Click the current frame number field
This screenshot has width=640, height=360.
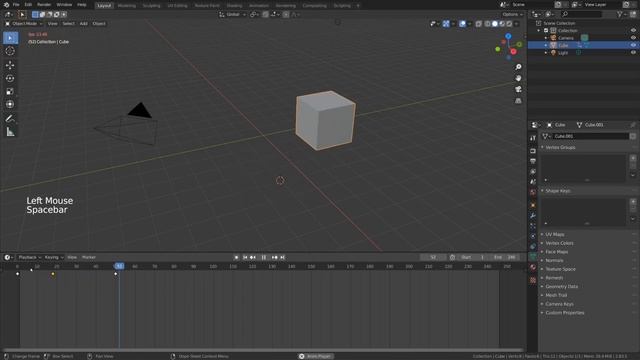[433, 258]
